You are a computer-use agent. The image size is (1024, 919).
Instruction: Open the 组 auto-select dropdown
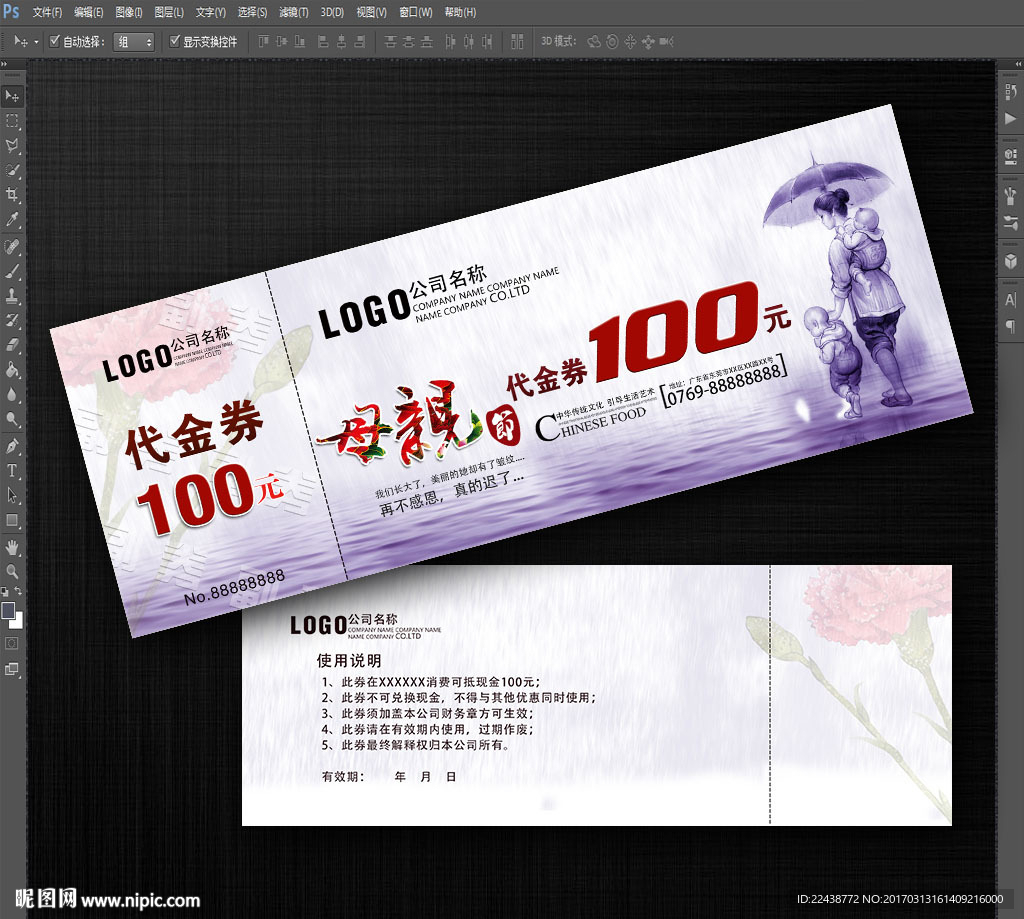pyautogui.click(x=134, y=42)
